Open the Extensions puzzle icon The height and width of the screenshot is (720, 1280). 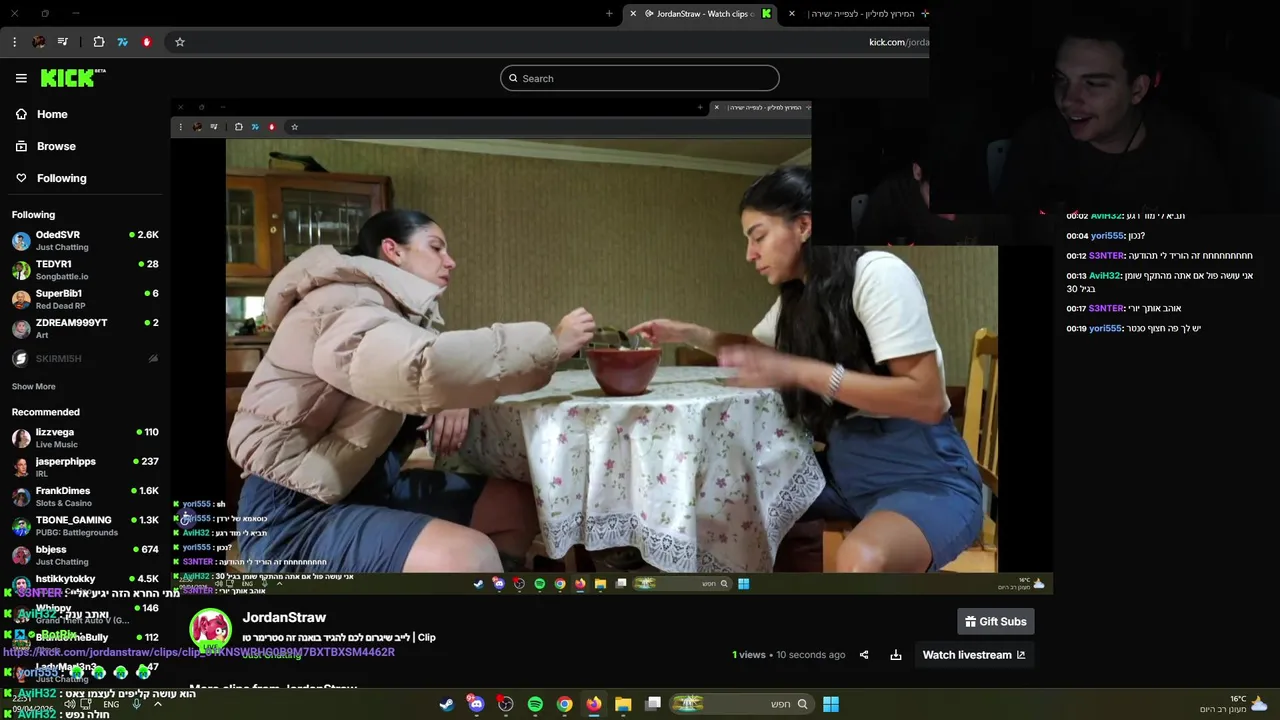(x=99, y=42)
